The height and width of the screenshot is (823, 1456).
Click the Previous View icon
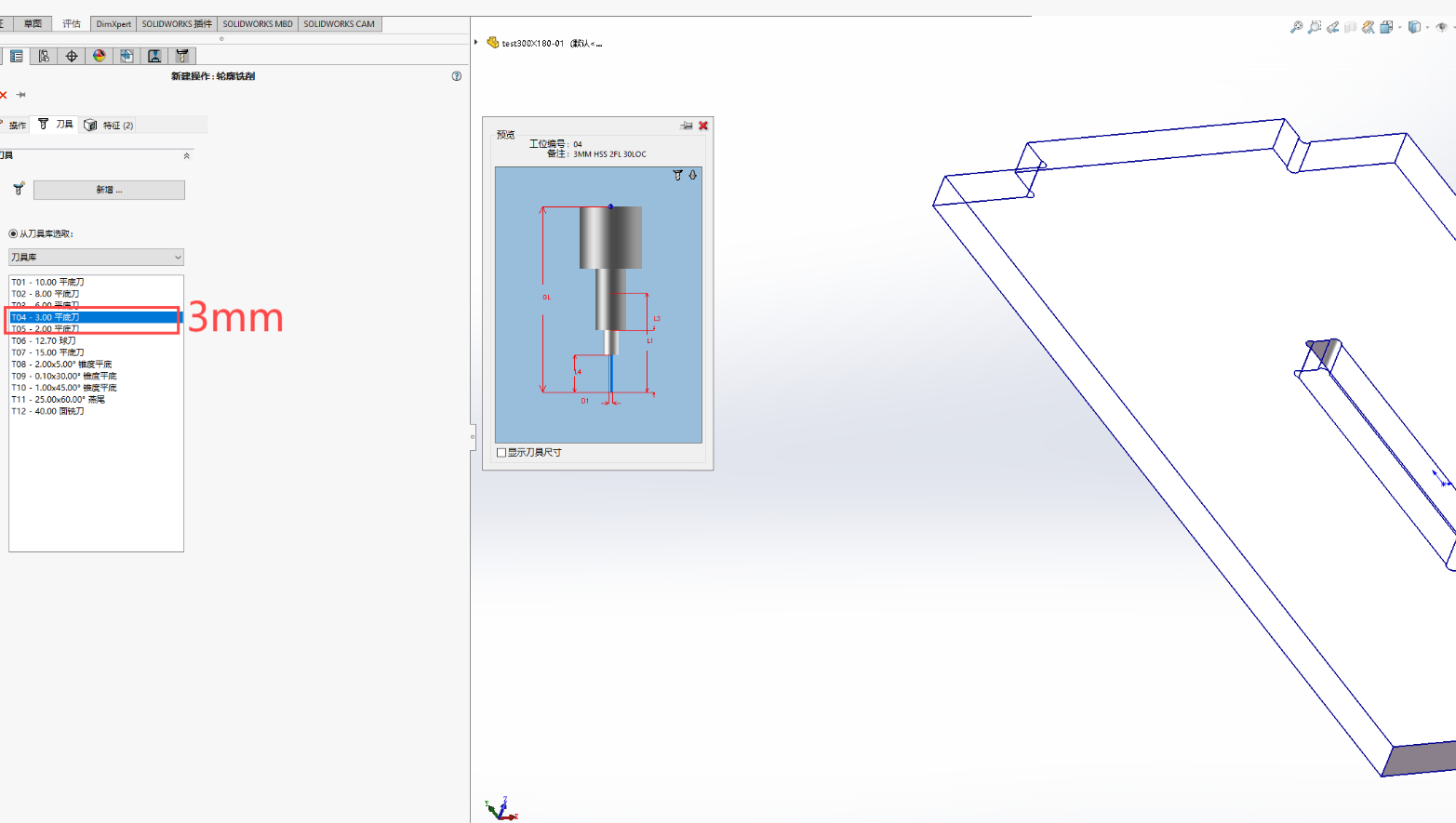[1333, 28]
